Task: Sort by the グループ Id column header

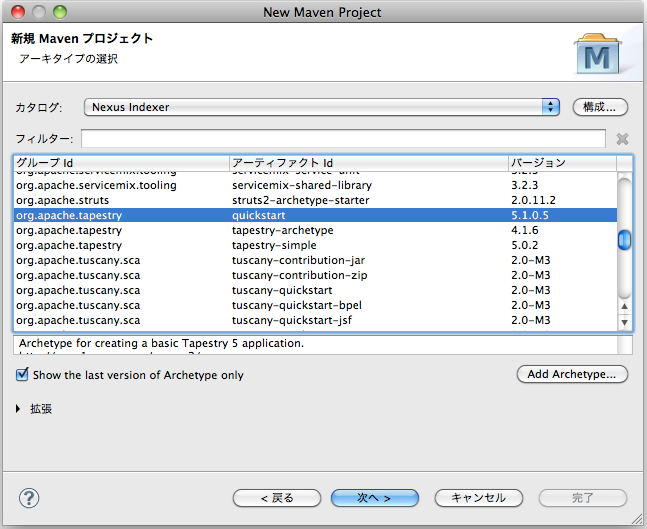Action: tap(120, 163)
